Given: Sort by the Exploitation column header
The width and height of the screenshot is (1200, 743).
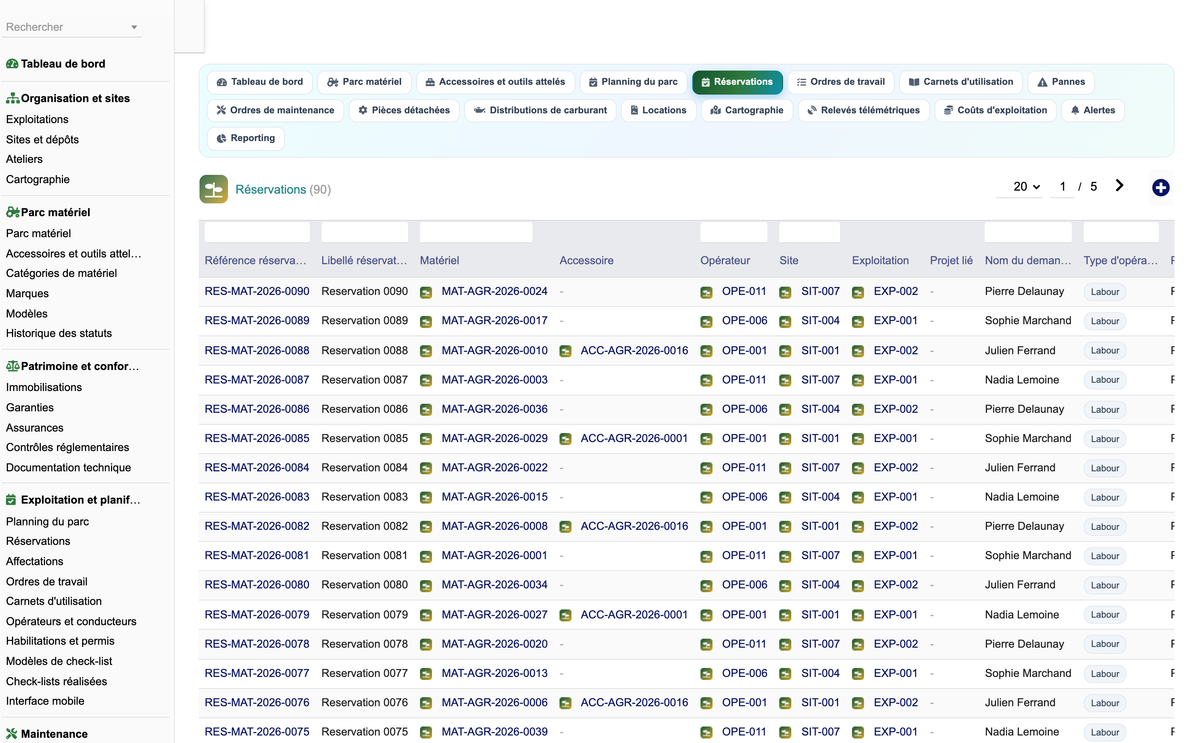Looking at the screenshot, I should pos(880,261).
